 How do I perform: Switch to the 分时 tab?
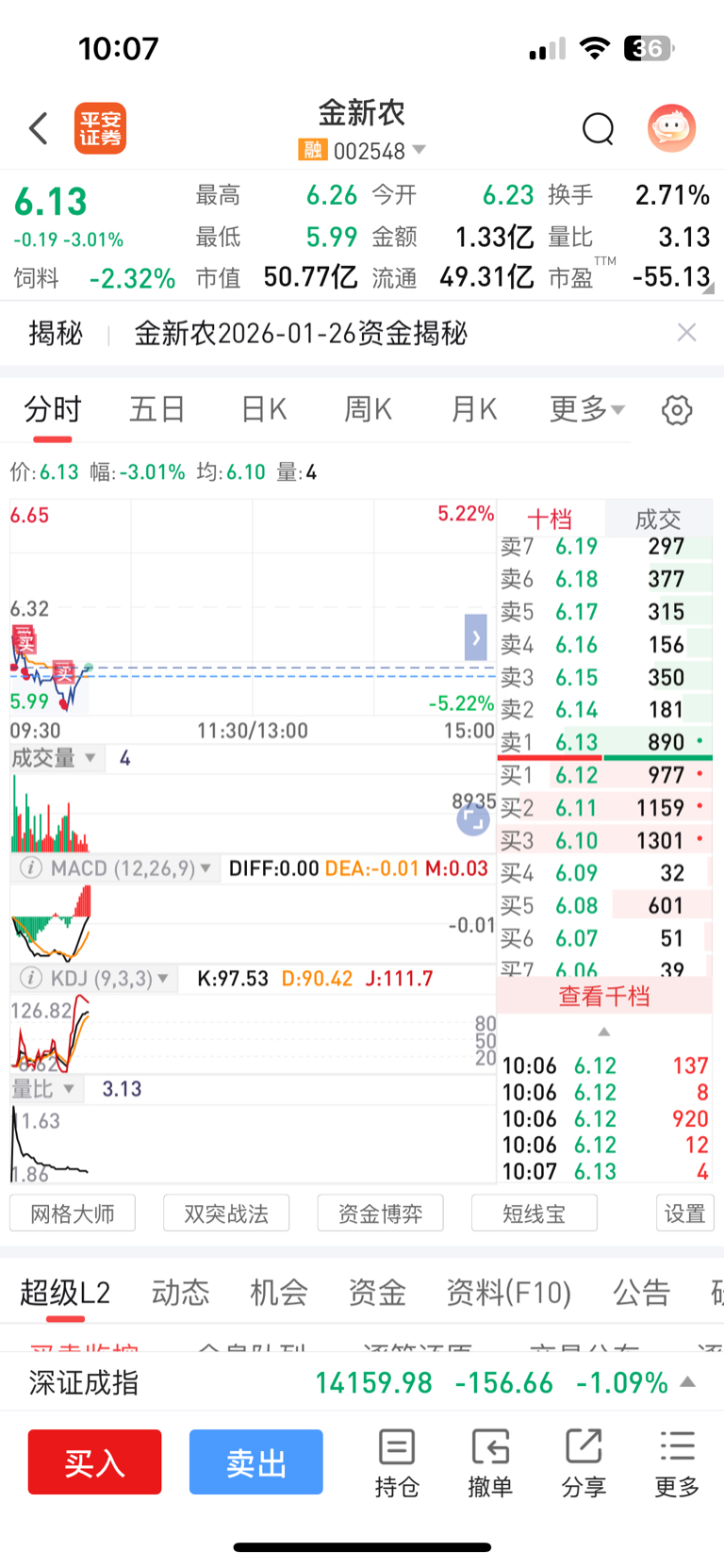(53, 409)
